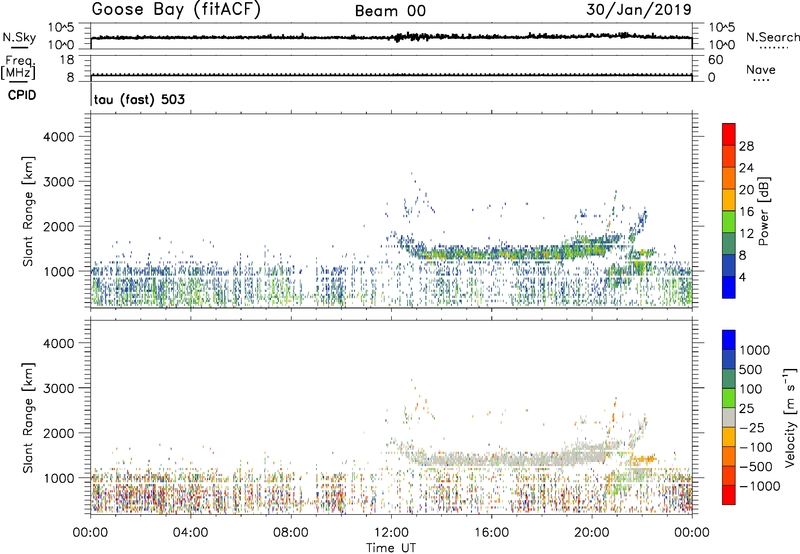Click the power panel 'Slant Range [km]' axis title

click(x=28, y=211)
